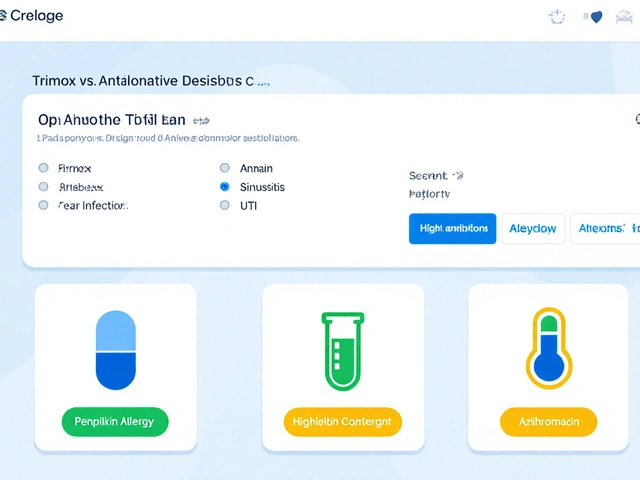
Task: Expand the arrow beside the panel title
Action: click(201, 119)
